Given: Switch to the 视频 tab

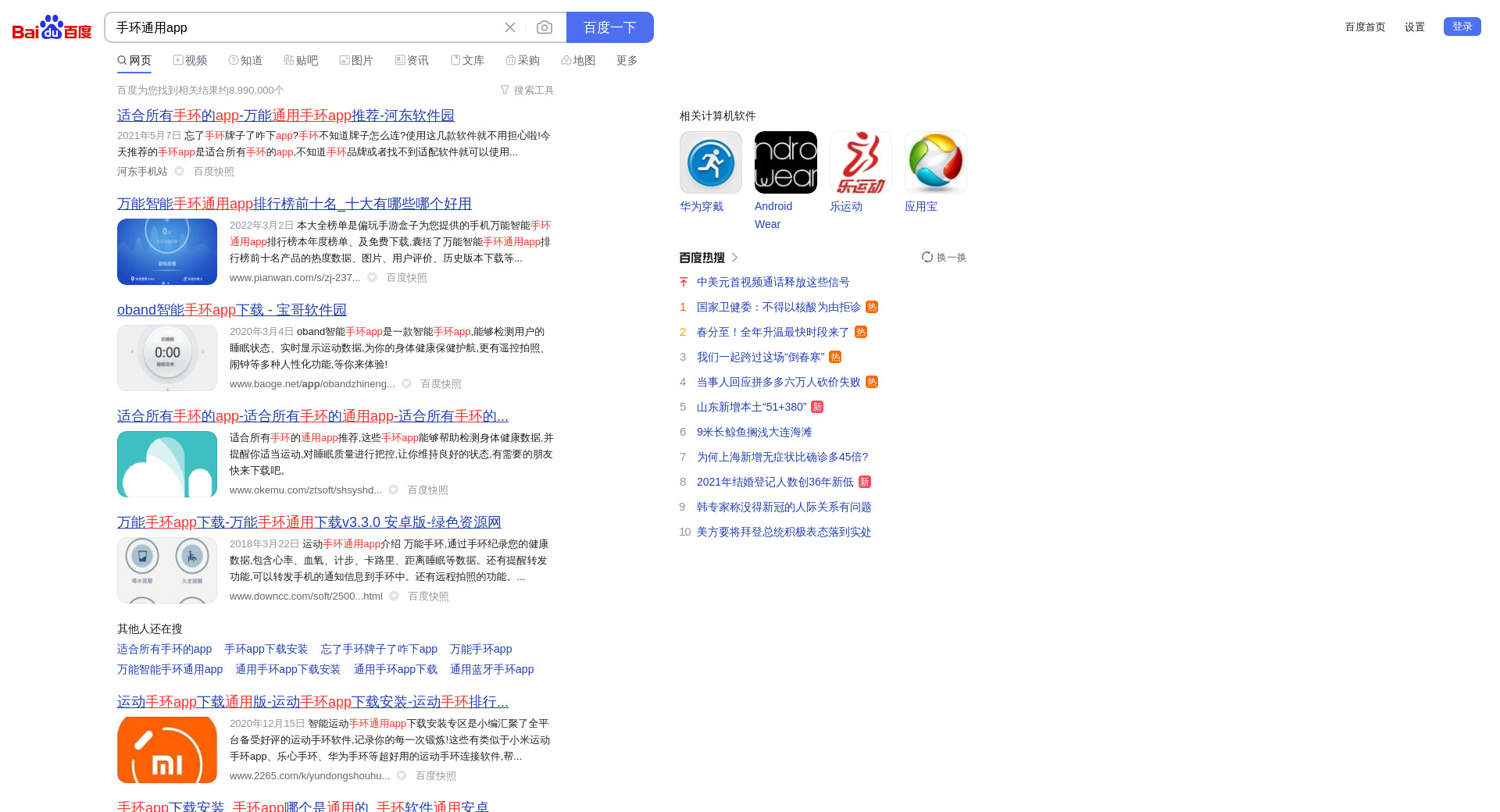Looking at the screenshot, I should coord(190,60).
